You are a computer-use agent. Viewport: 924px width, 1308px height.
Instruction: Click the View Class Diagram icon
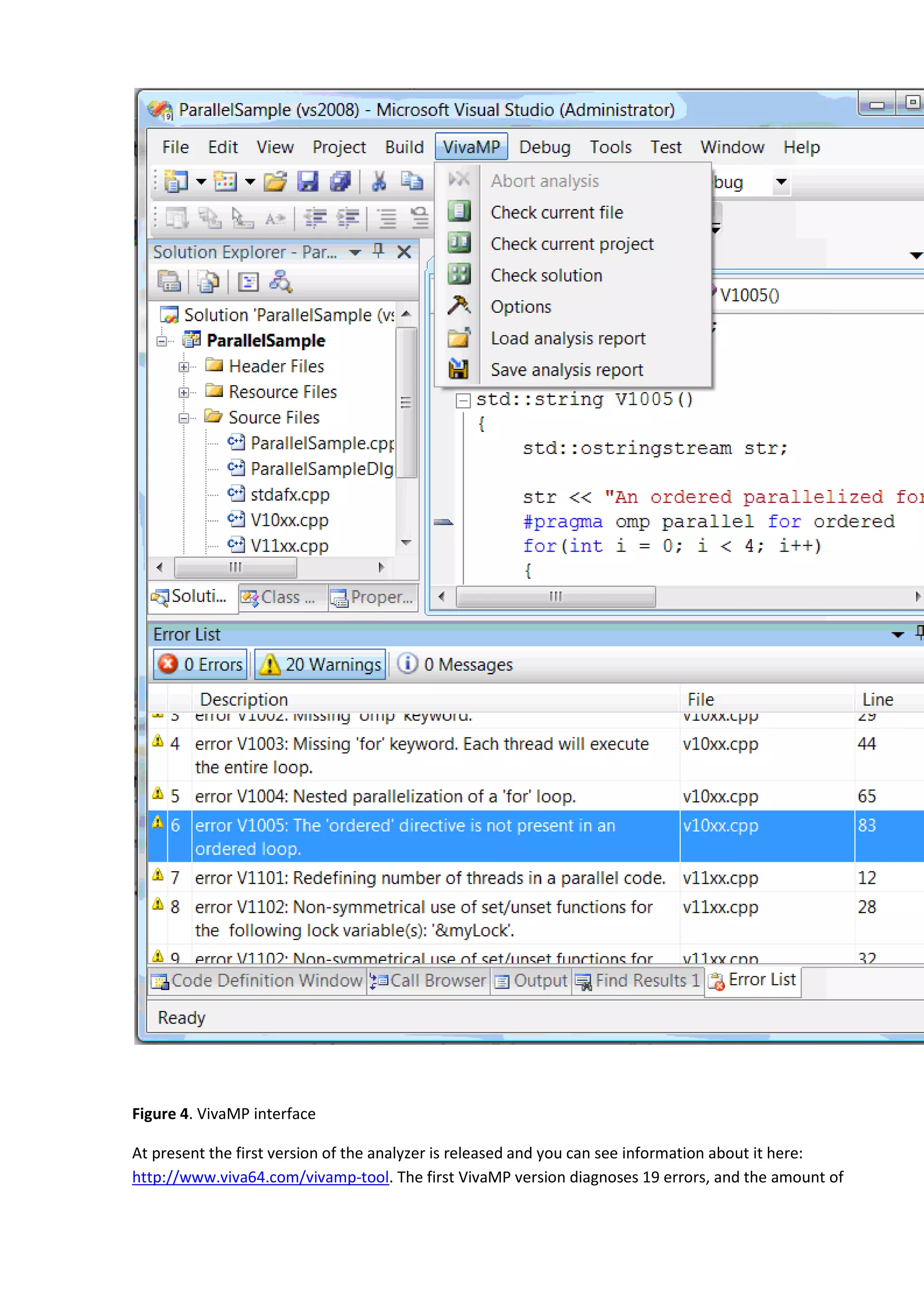tap(281, 282)
